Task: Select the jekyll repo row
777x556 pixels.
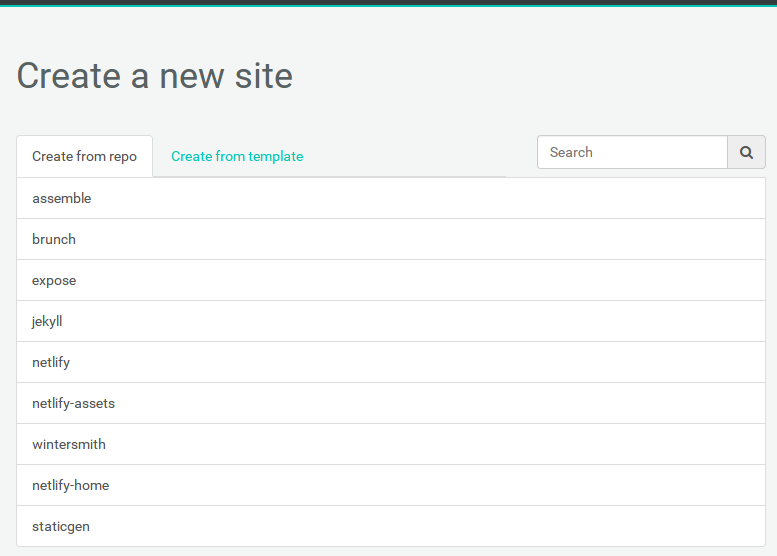Action: 391,322
